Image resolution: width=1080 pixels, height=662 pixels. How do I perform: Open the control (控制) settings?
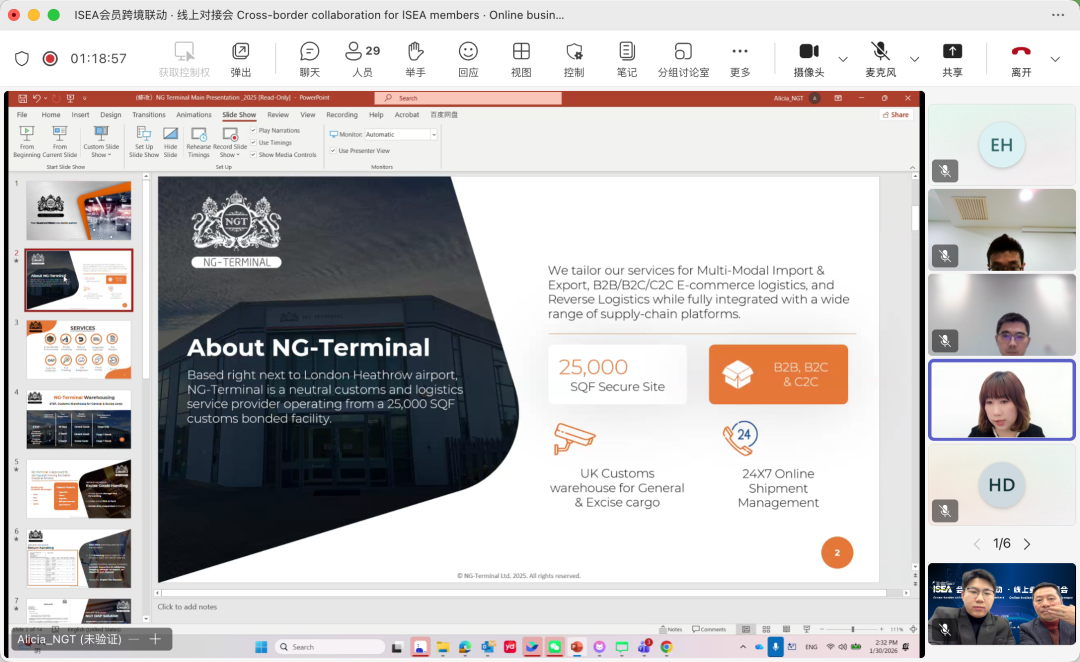click(x=574, y=59)
